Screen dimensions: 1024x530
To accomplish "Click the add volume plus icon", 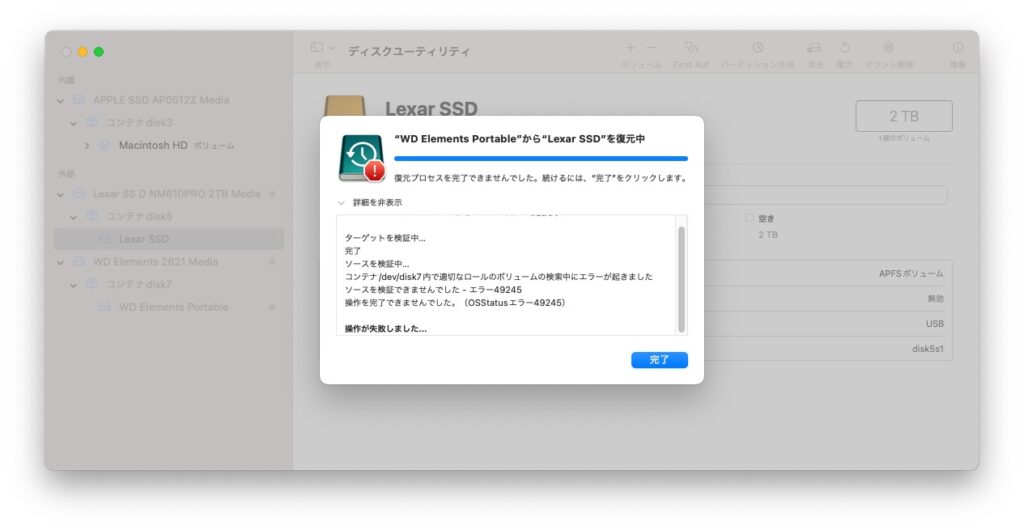I will (630, 48).
